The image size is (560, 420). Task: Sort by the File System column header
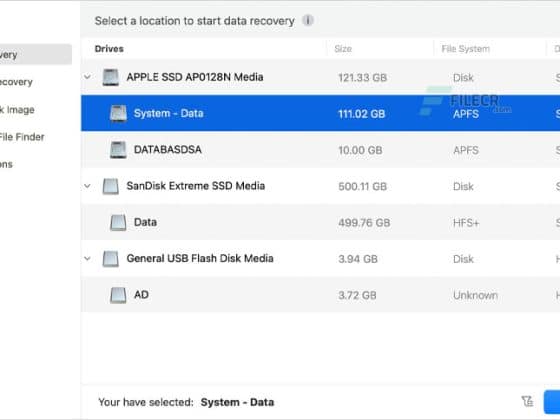(x=465, y=49)
